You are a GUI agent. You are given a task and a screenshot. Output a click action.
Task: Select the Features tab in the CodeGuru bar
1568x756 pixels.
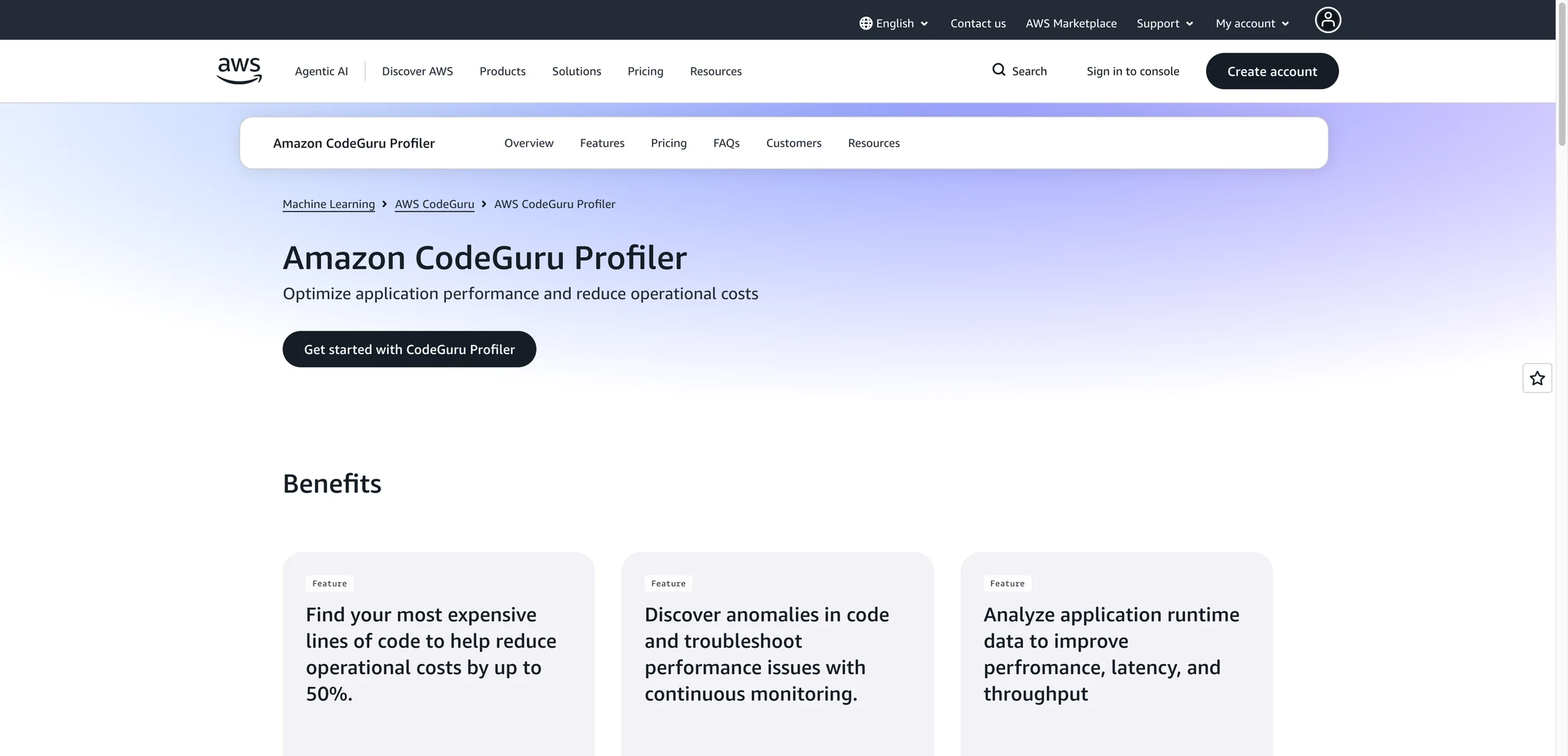tap(602, 143)
